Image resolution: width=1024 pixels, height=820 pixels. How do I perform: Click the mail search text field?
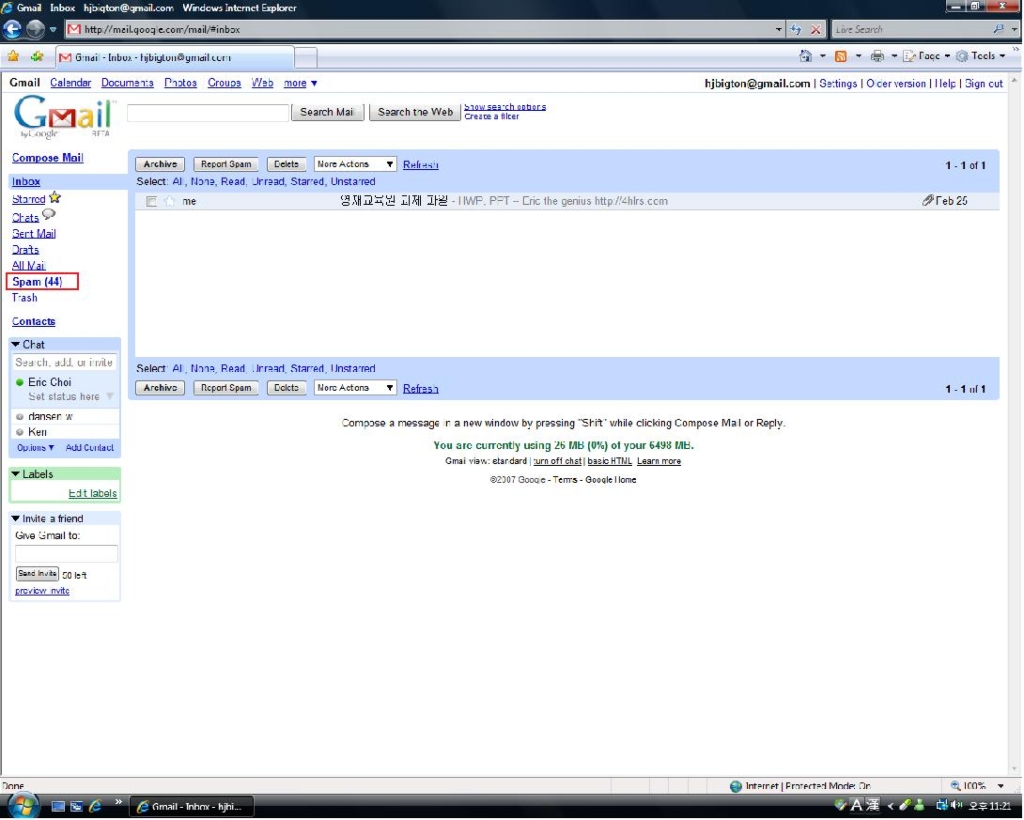tap(208, 112)
